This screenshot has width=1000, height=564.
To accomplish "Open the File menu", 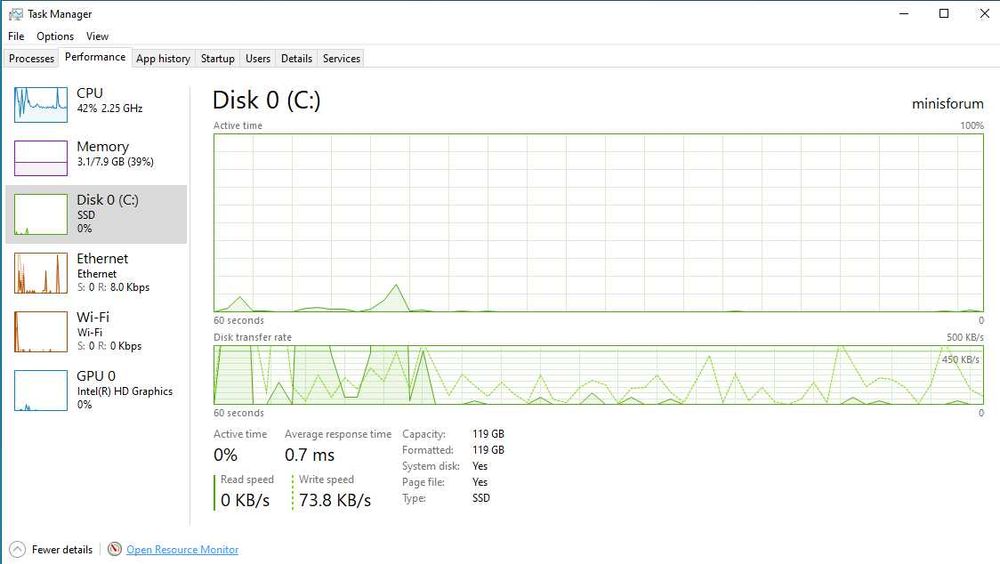I will click(16, 36).
